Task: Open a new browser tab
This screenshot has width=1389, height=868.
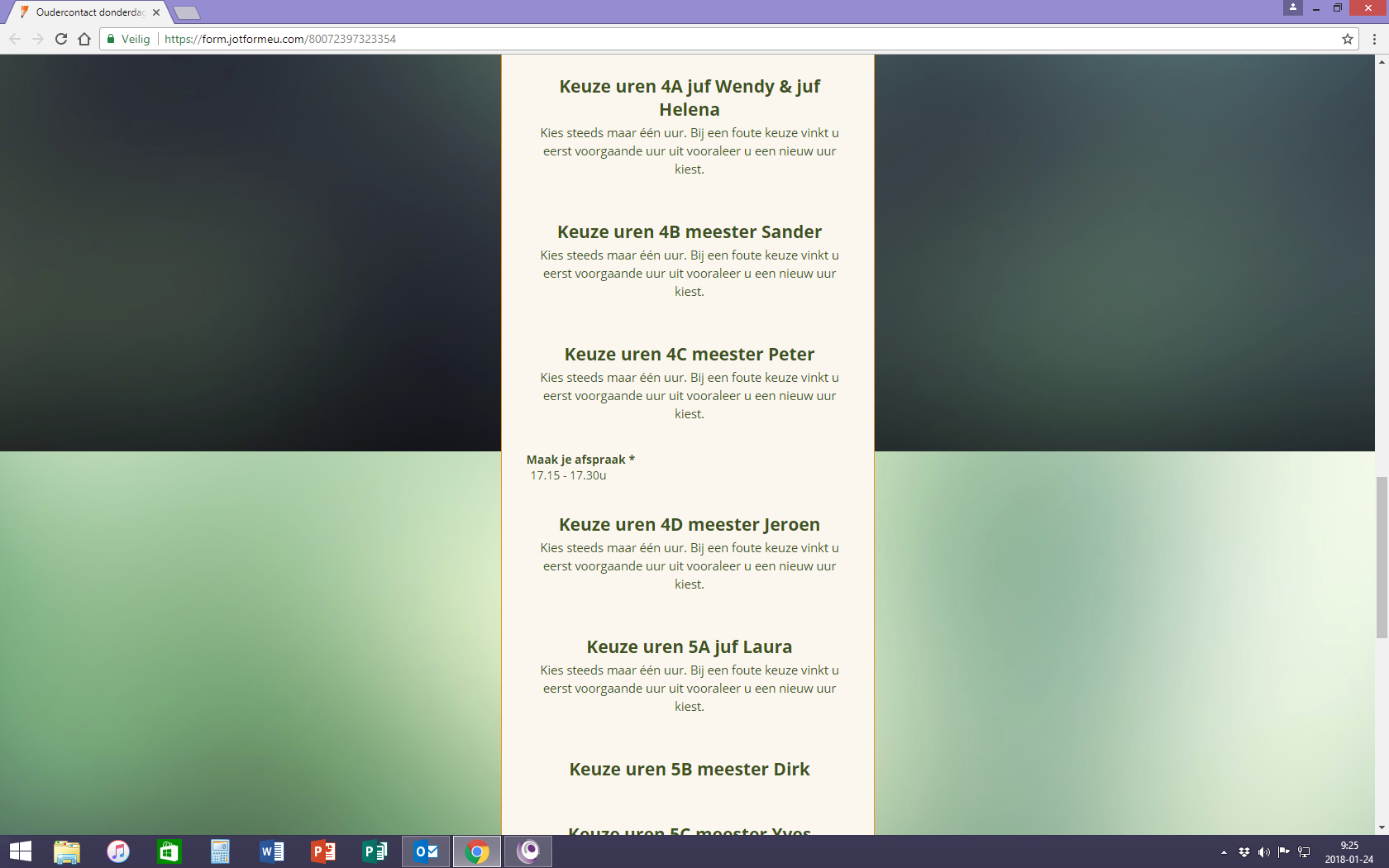Action: [x=188, y=12]
